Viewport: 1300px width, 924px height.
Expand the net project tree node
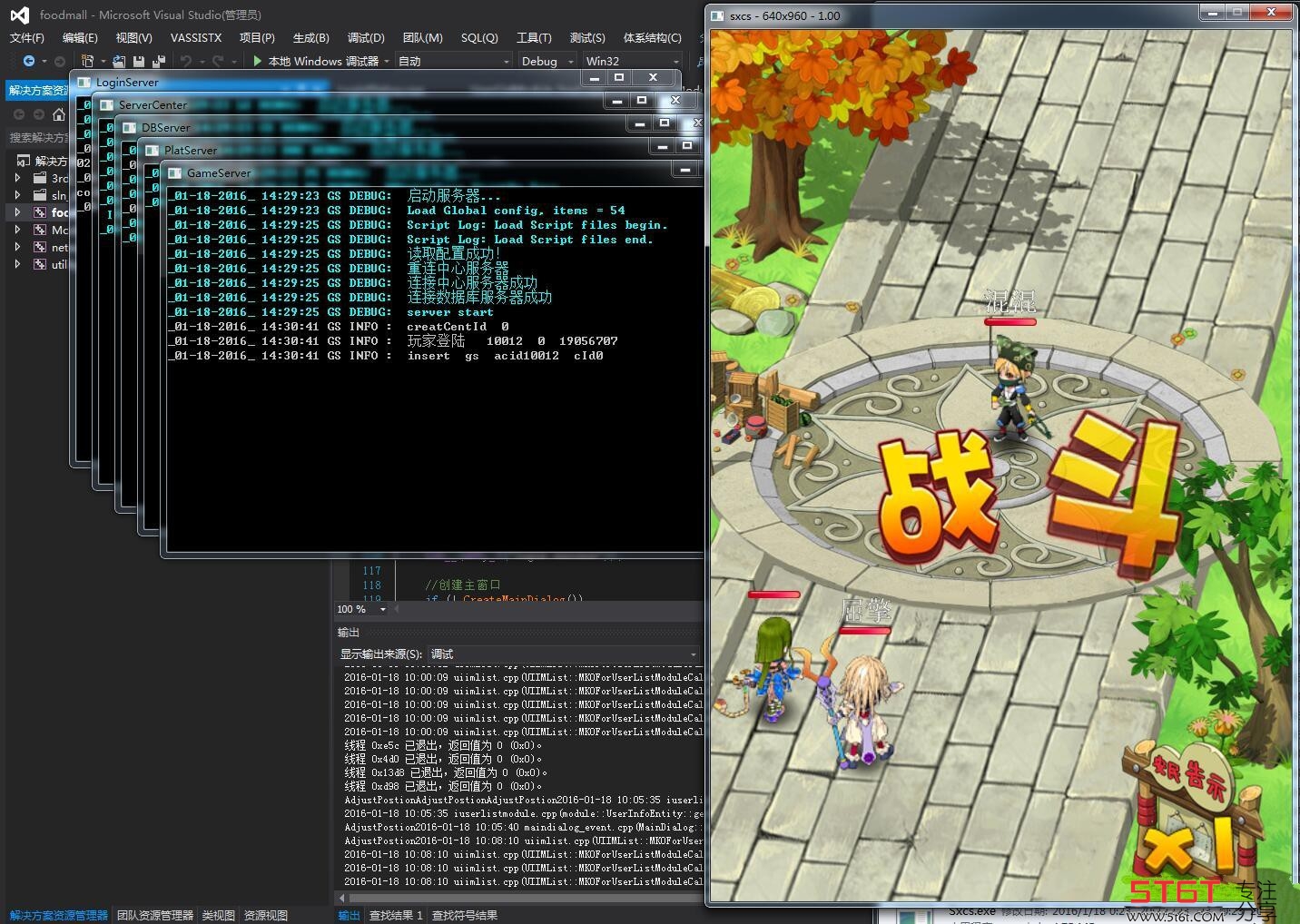coord(17,247)
